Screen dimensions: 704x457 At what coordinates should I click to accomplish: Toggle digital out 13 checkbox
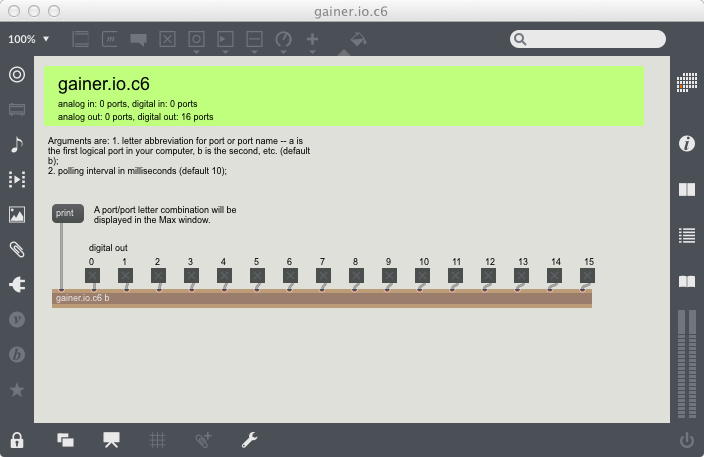coord(521,276)
